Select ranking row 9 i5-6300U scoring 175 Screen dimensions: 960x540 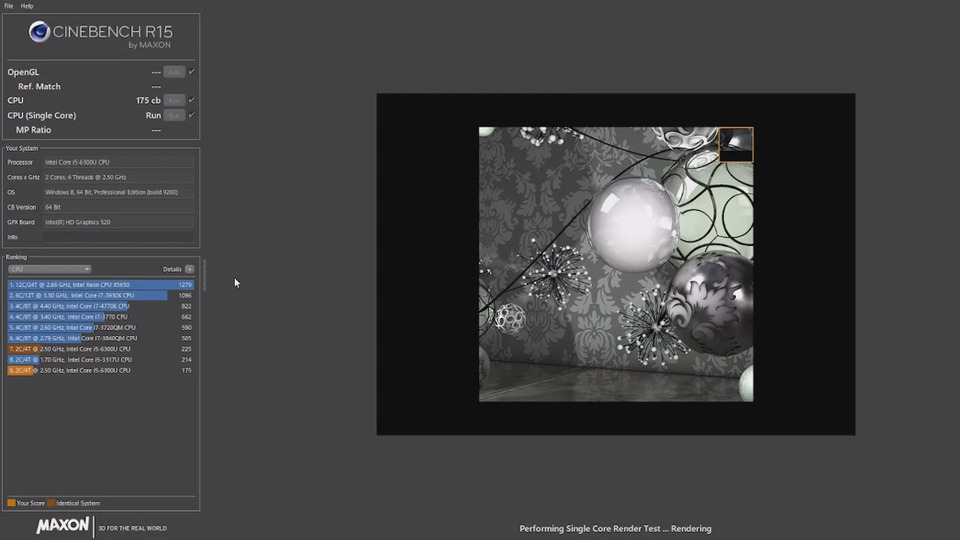pyautogui.click(x=101, y=370)
